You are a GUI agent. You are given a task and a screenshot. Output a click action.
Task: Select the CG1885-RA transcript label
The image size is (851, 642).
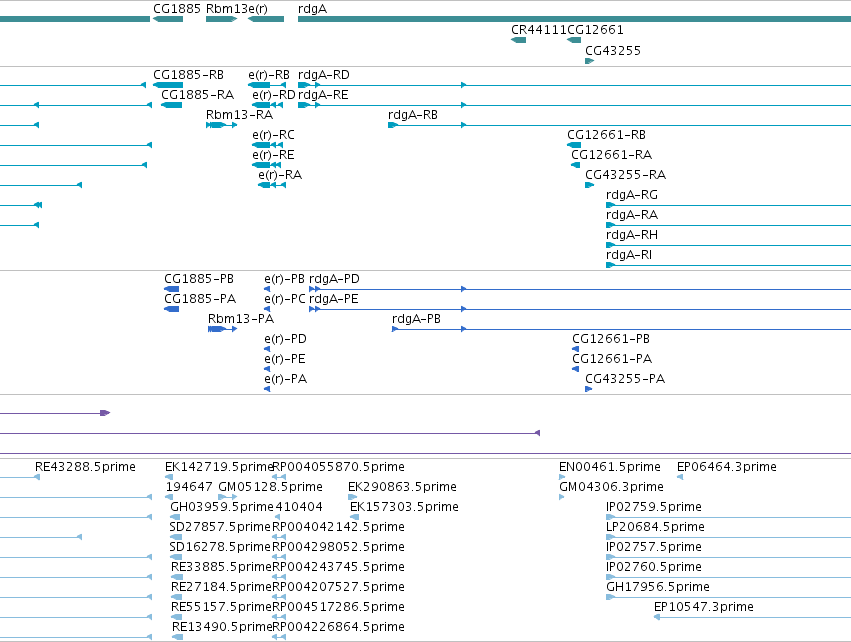198,94
